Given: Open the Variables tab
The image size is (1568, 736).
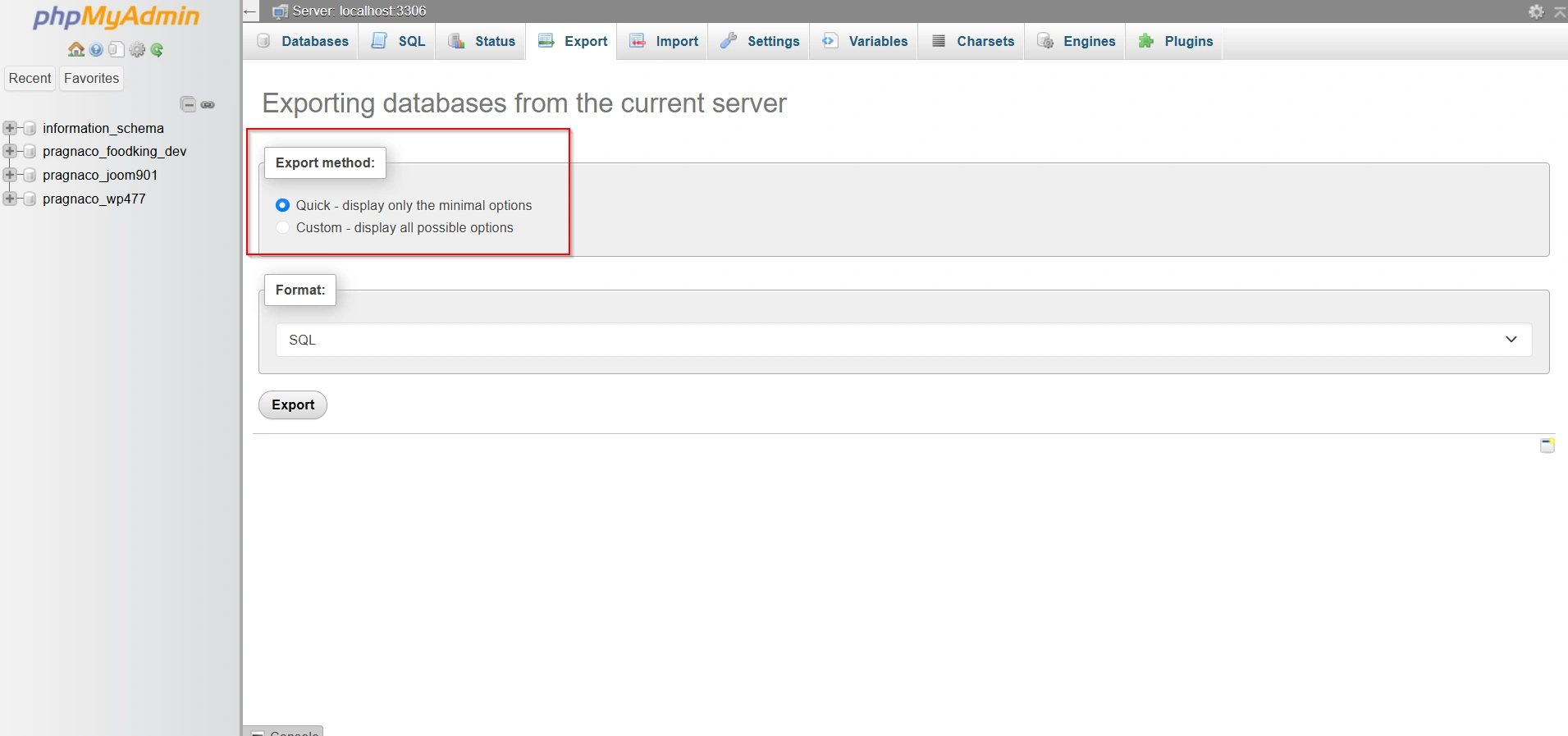Looking at the screenshot, I should [x=865, y=41].
